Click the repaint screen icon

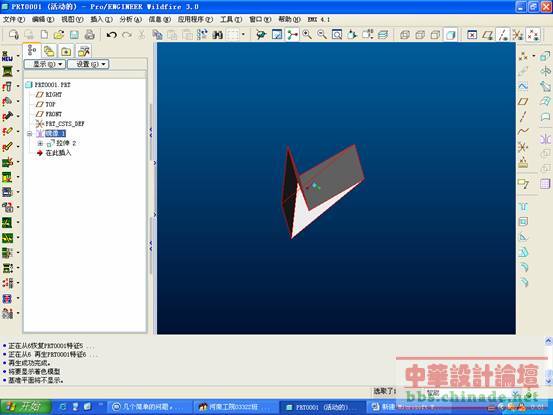[x=277, y=35]
